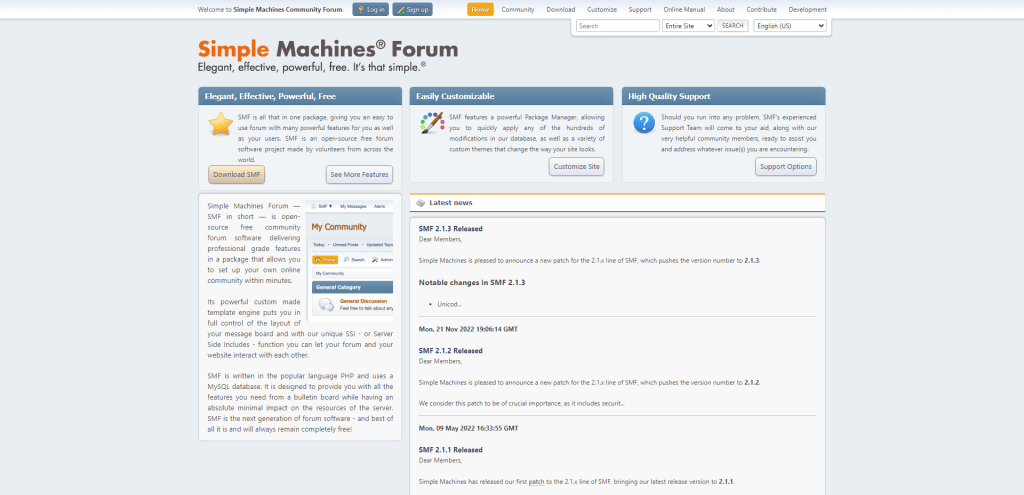Click the gold star icon
The width and height of the screenshot is (1024, 495).
[x=221, y=123]
